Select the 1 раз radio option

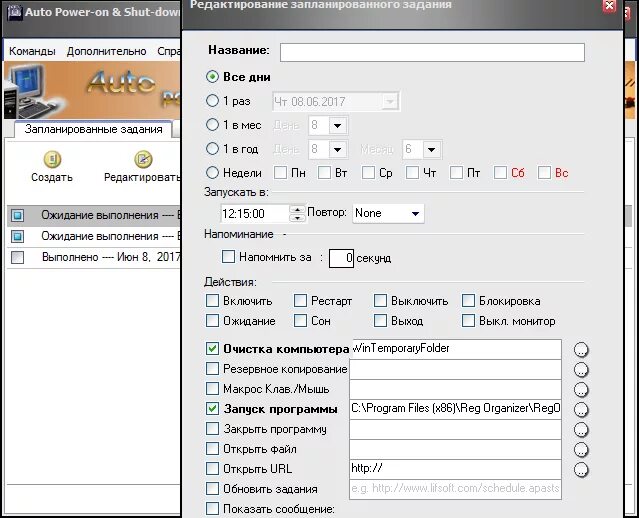pyautogui.click(x=212, y=101)
